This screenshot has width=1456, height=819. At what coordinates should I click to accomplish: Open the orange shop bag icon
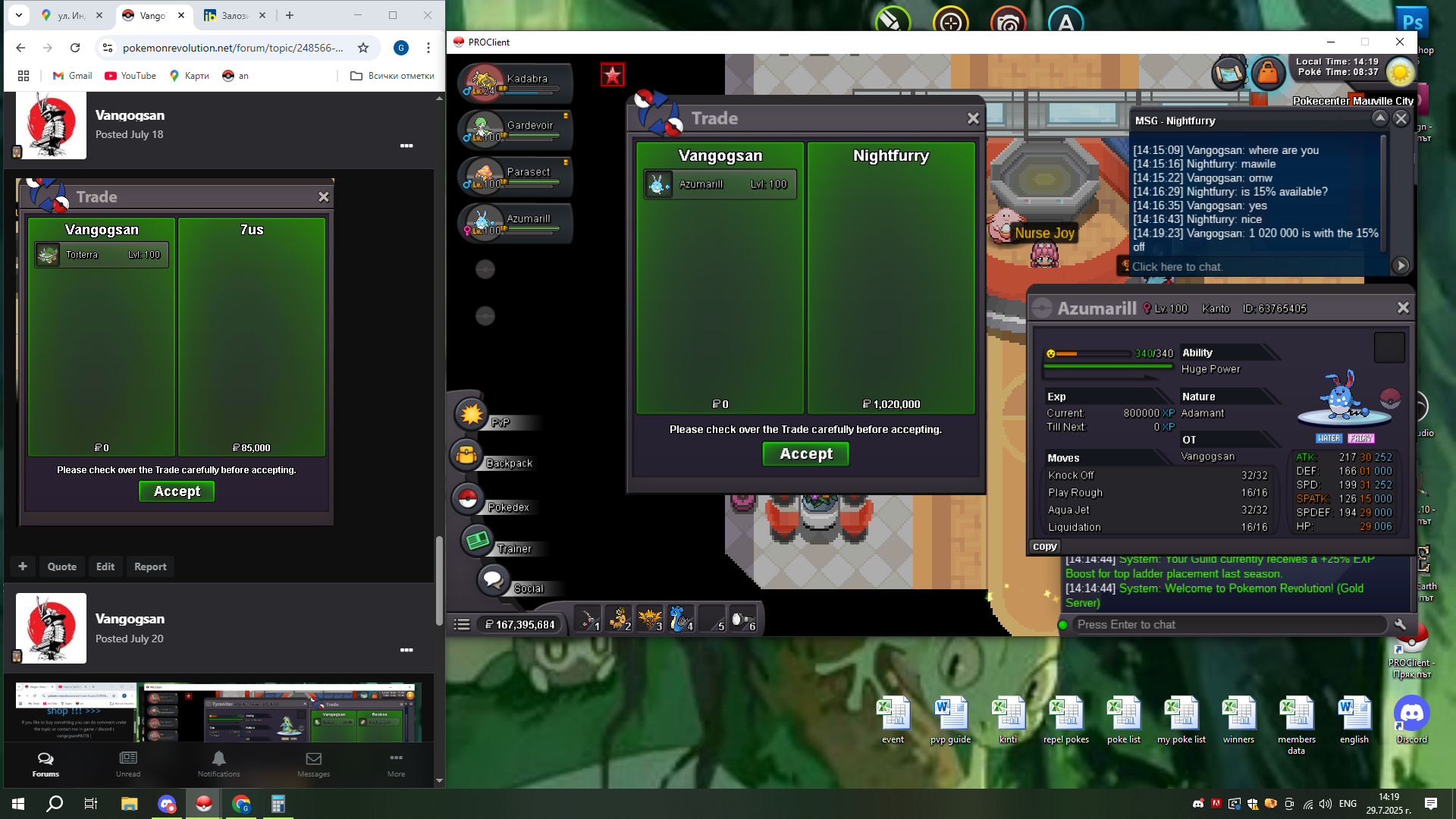pos(1267,74)
